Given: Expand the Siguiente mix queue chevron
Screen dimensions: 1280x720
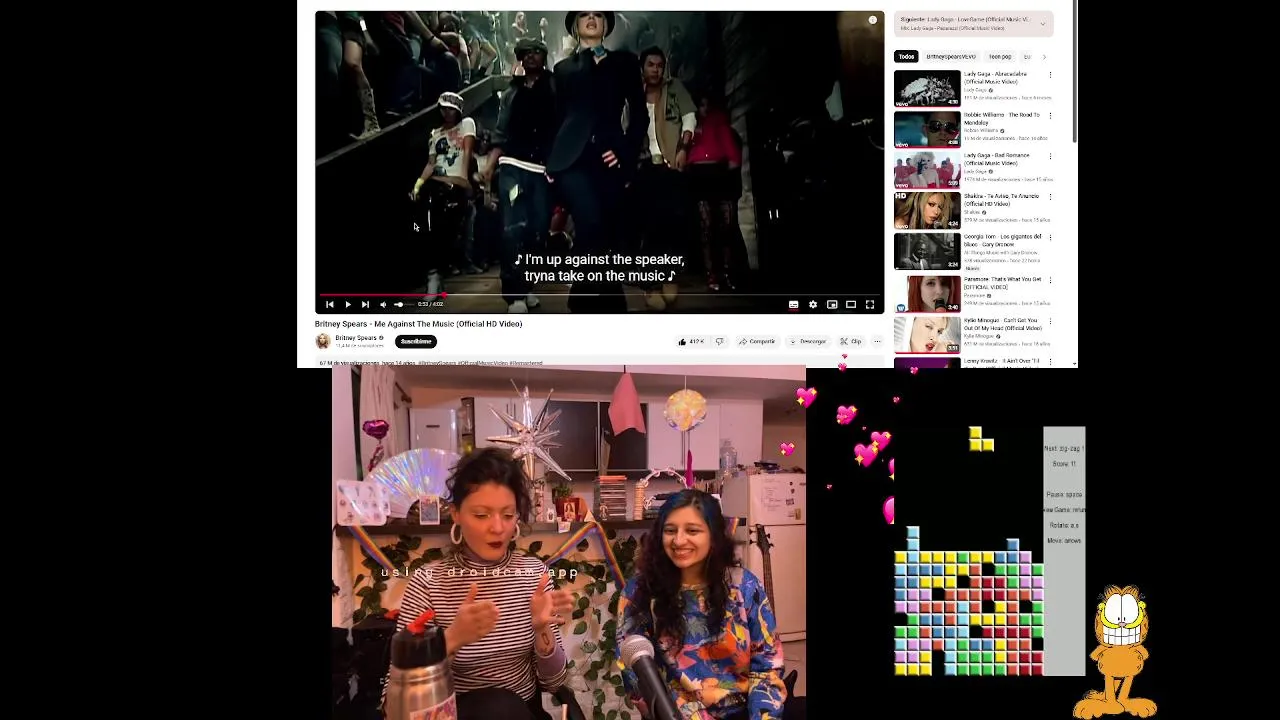Looking at the screenshot, I should (1043, 23).
